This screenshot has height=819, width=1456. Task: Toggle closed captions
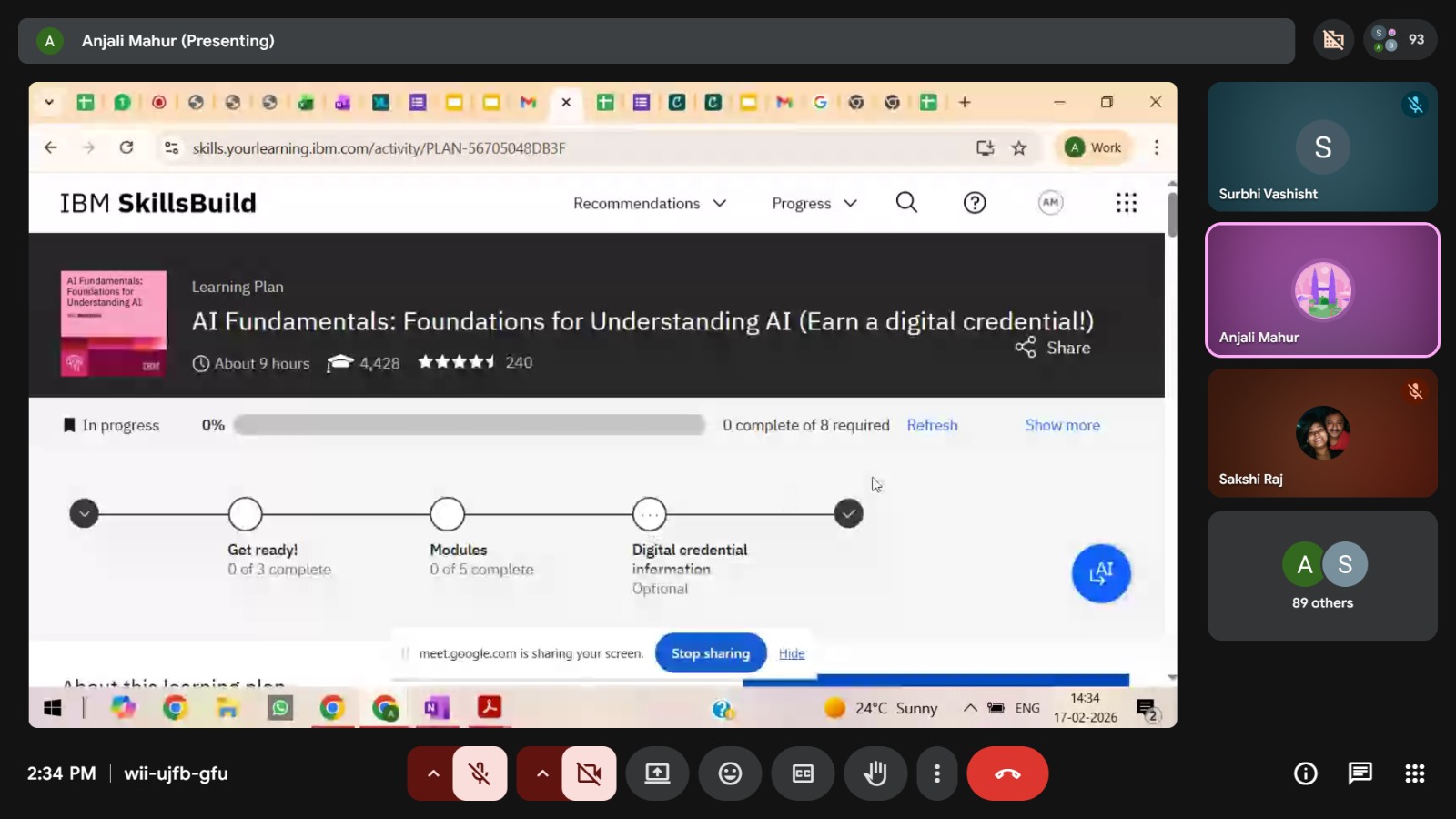point(803,773)
